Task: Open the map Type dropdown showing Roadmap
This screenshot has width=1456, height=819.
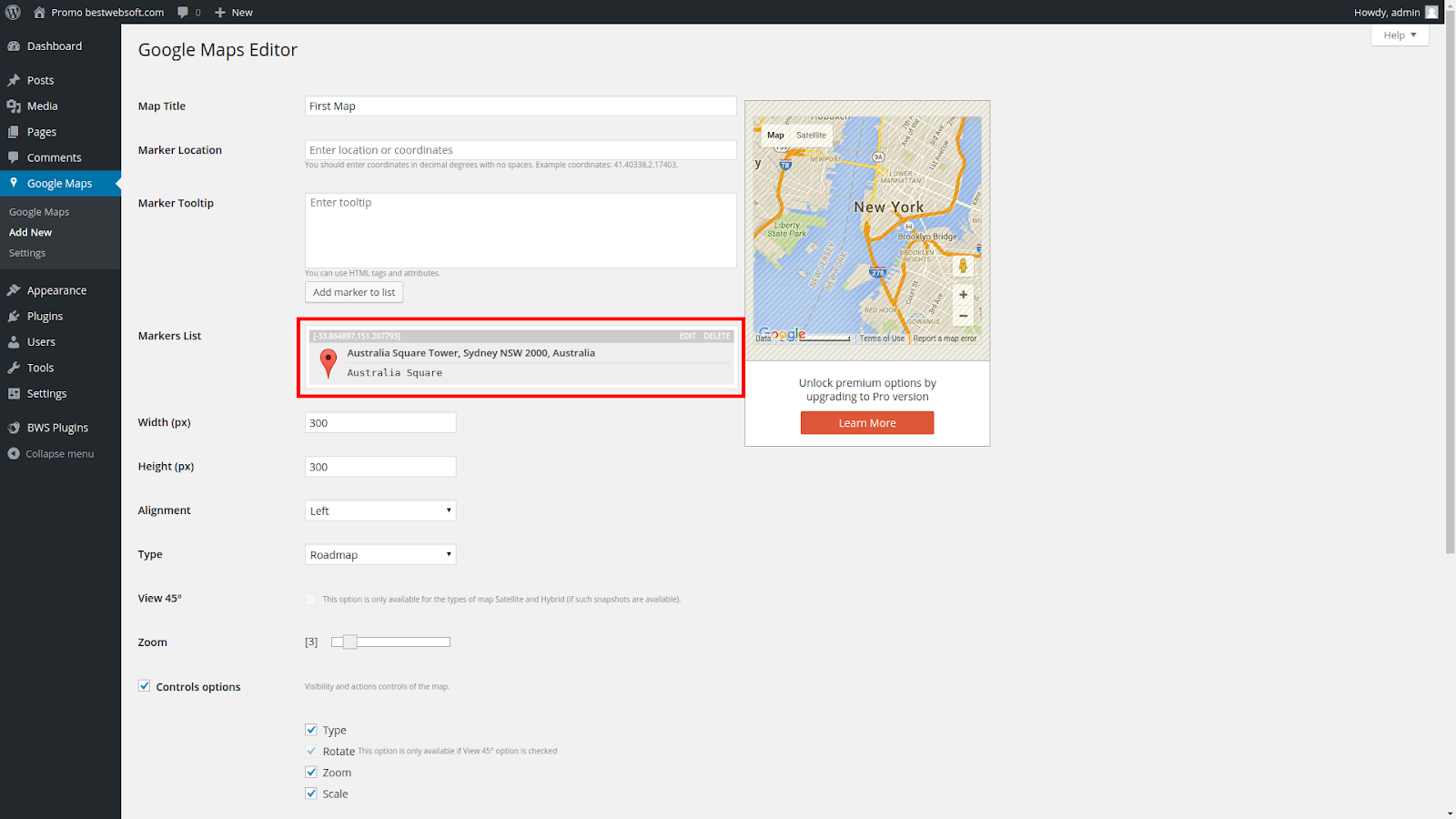Action: (x=380, y=554)
